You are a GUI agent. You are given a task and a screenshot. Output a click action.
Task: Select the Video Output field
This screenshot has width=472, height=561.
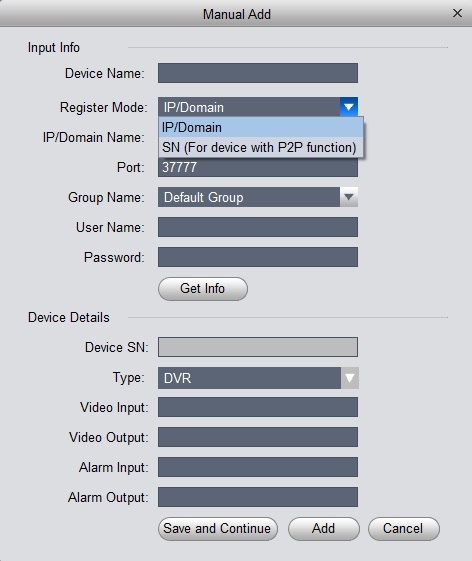[258, 437]
